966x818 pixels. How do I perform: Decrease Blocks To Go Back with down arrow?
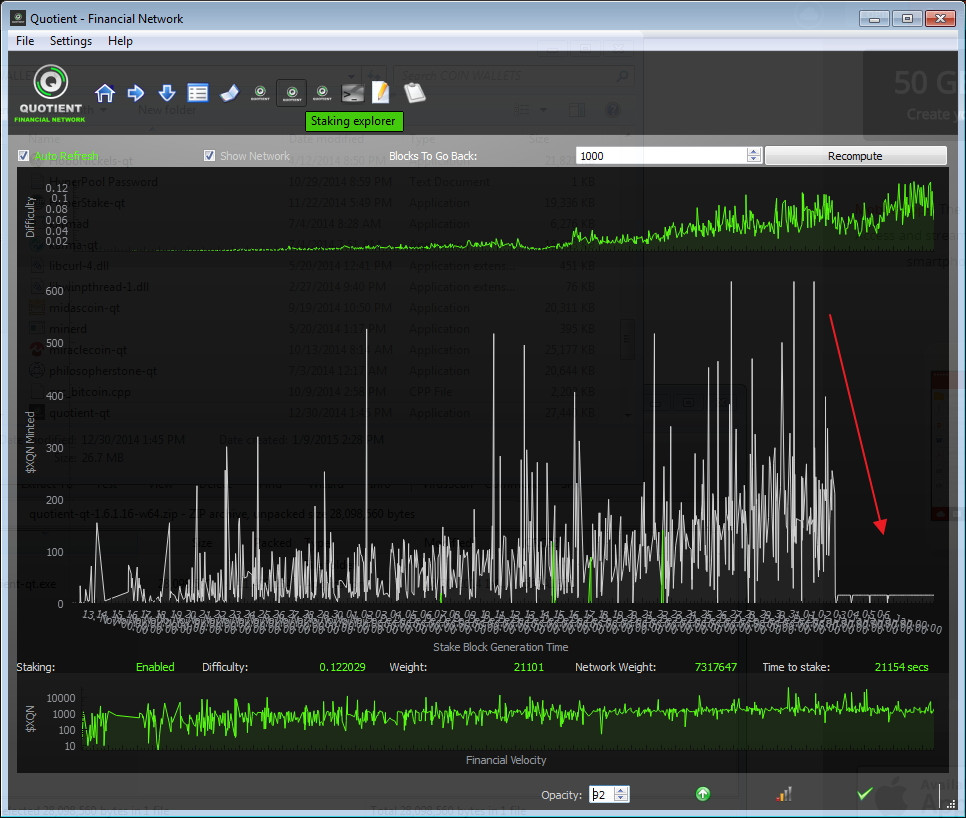[x=754, y=160]
